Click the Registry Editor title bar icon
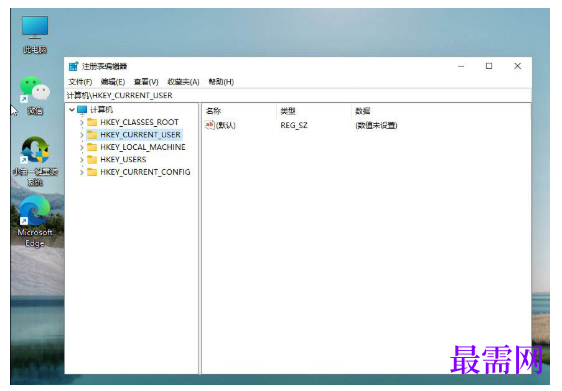Viewport: 562px width, 391px height. [x=73, y=66]
